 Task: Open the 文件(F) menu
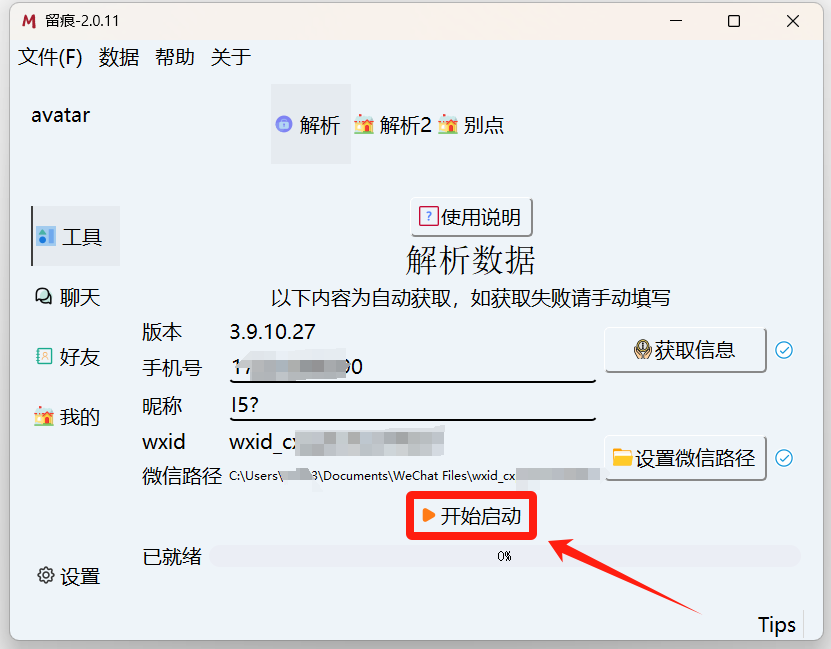50,57
